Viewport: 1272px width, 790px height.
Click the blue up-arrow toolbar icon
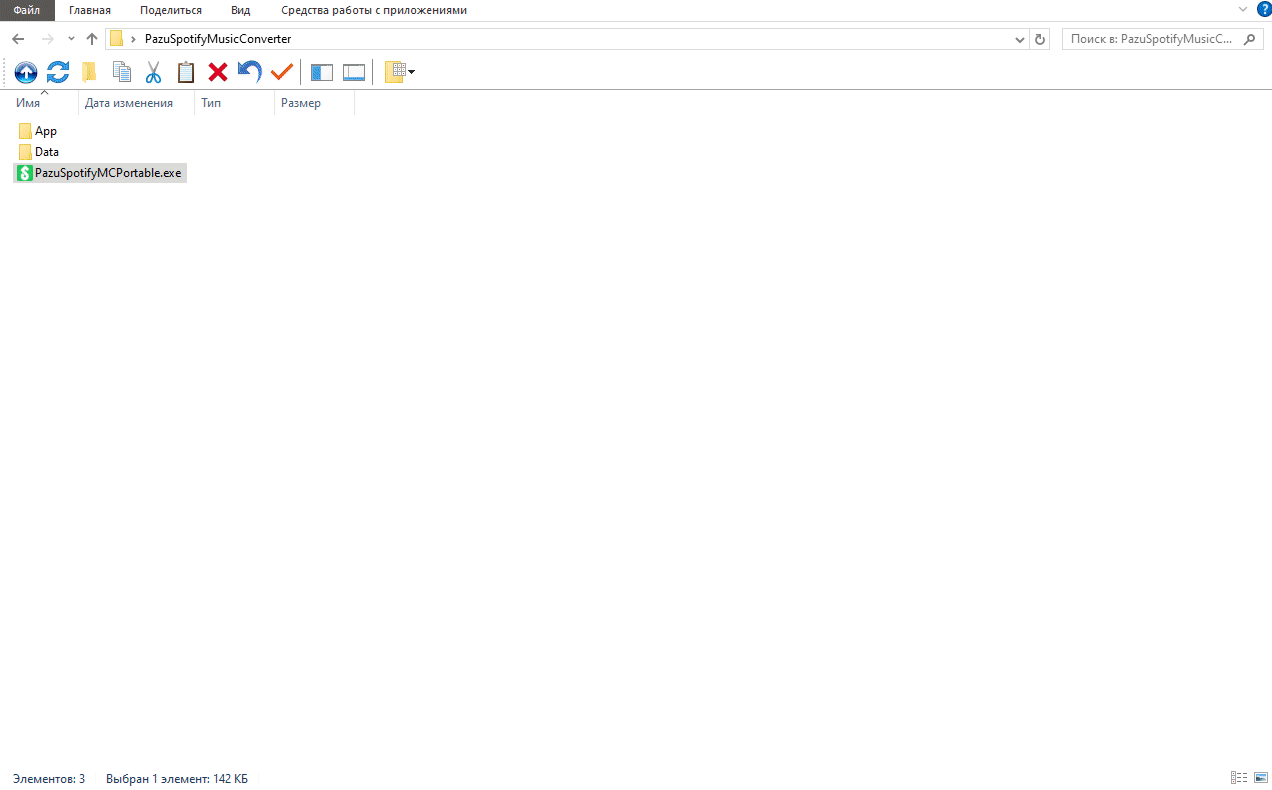pyautogui.click(x=26, y=72)
